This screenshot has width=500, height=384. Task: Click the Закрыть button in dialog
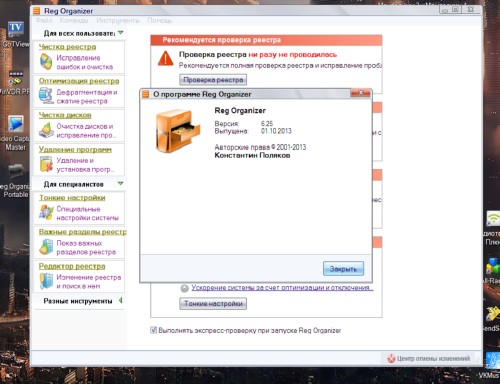(x=343, y=269)
